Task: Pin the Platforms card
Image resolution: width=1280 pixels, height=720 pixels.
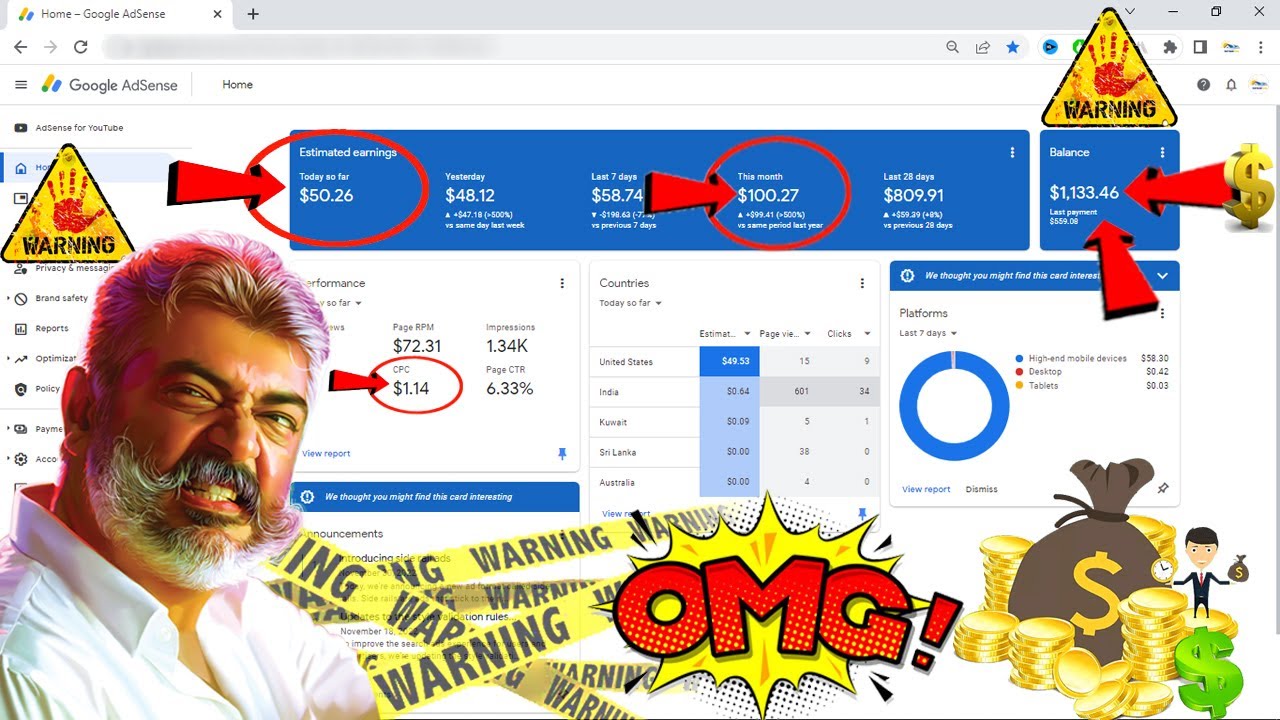Action: [x=1162, y=489]
